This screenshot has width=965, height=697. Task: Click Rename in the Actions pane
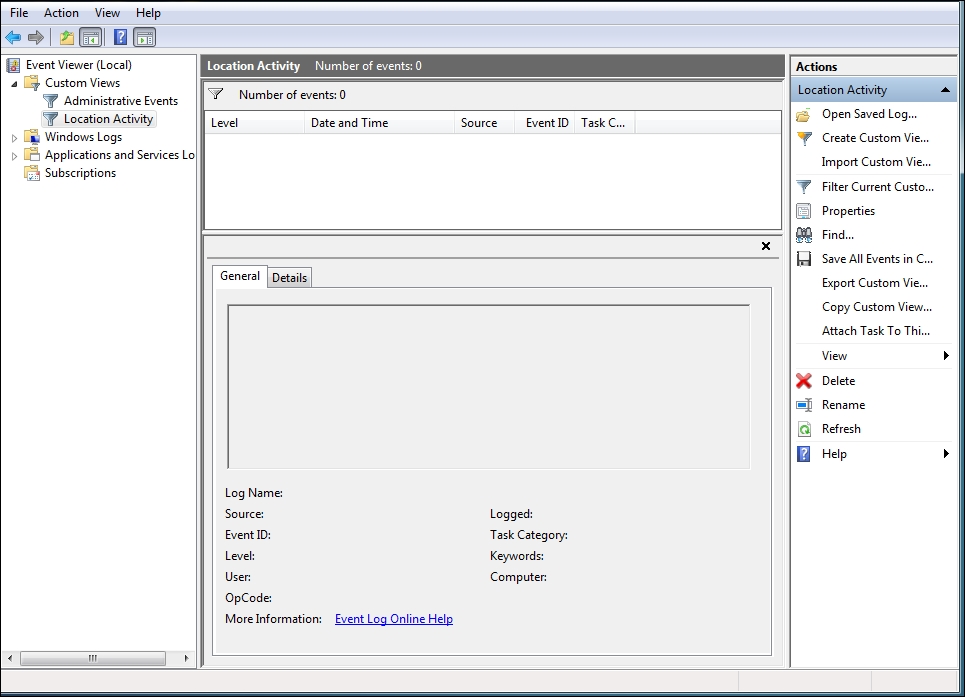coord(845,404)
